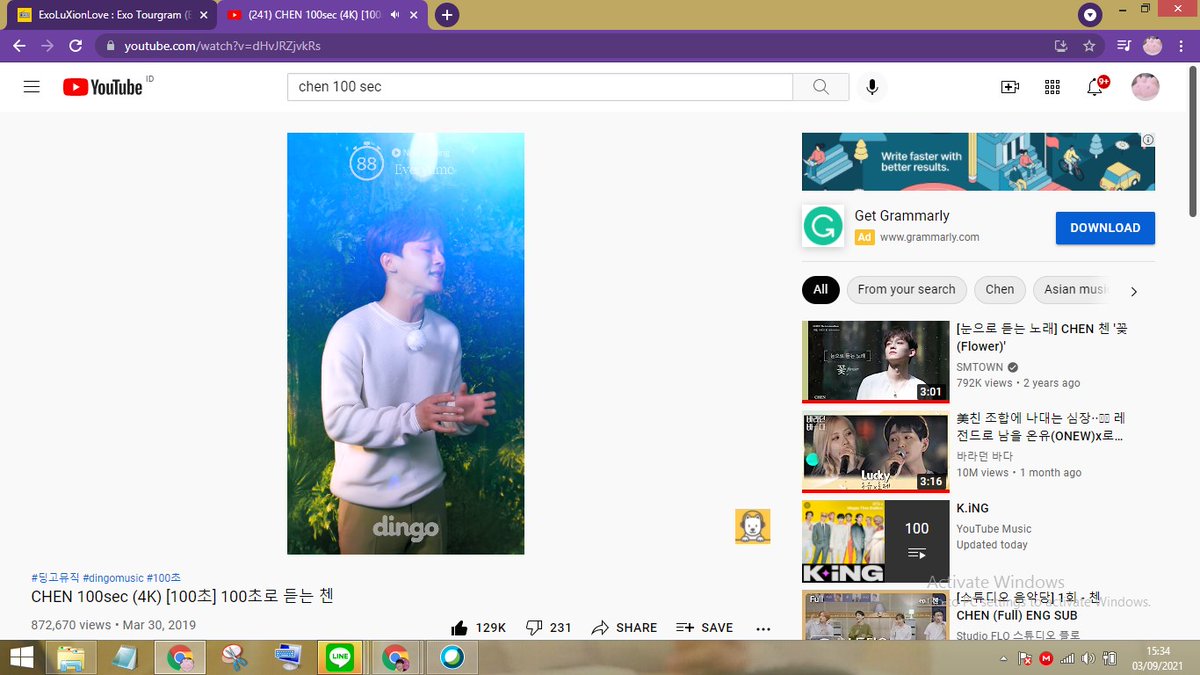Click the site lock padlock icon
This screenshot has width=1200, height=675.
coord(109,46)
